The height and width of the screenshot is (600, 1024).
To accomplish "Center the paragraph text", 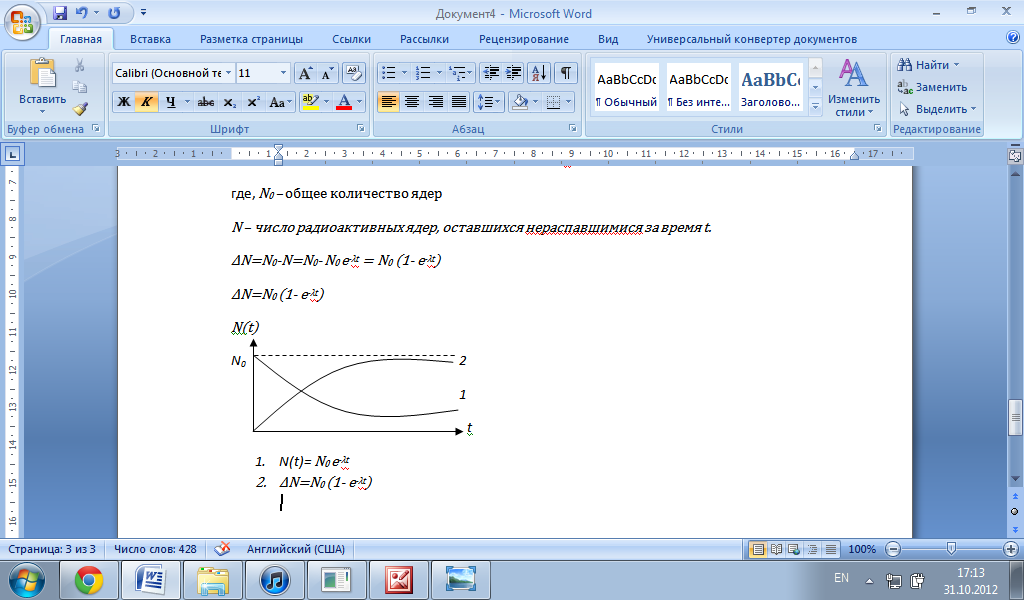I will (x=412, y=102).
